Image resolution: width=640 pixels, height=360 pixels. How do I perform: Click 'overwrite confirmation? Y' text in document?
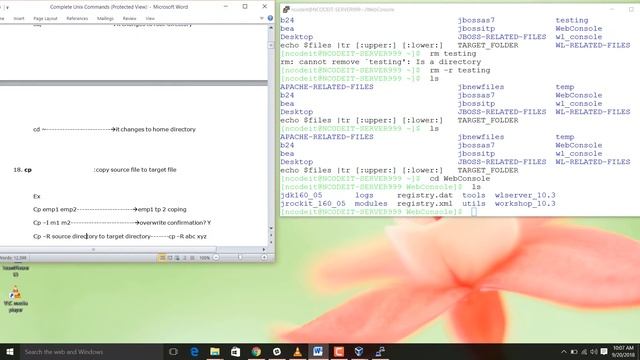tap(176, 223)
